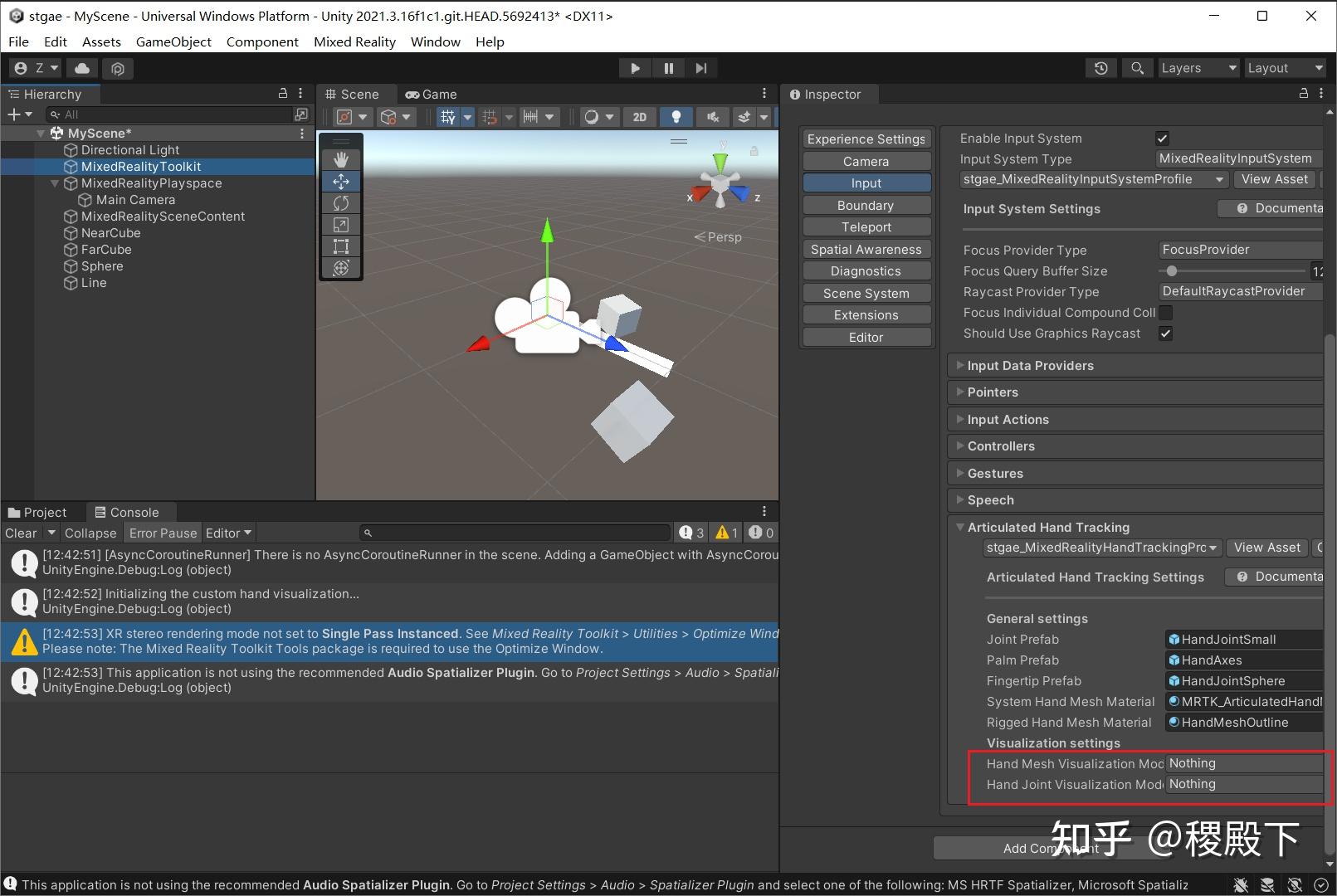Click the Pause button

[668, 68]
